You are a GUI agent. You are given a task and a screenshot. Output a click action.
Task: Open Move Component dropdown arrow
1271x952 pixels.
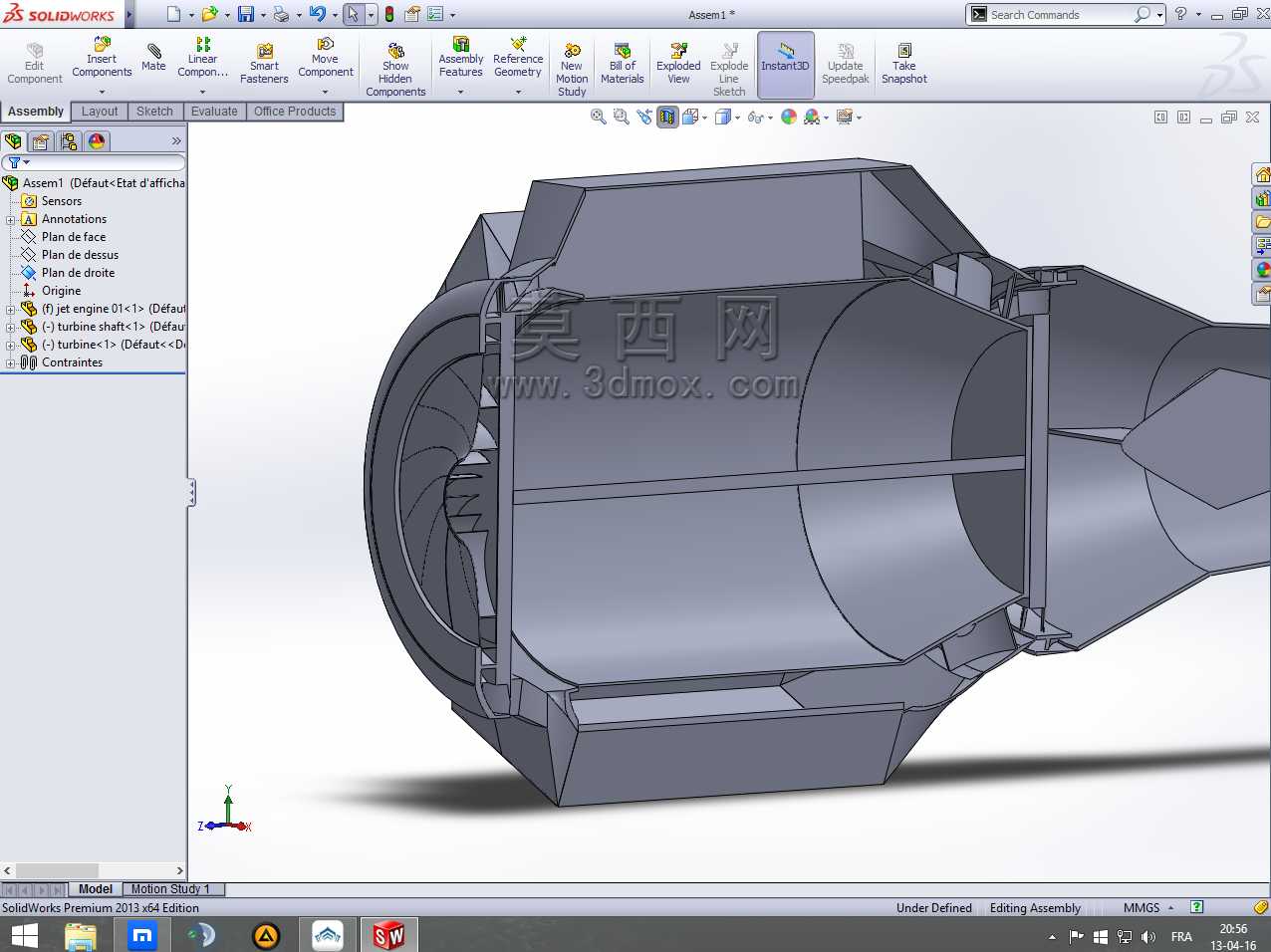tap(326, 93)
